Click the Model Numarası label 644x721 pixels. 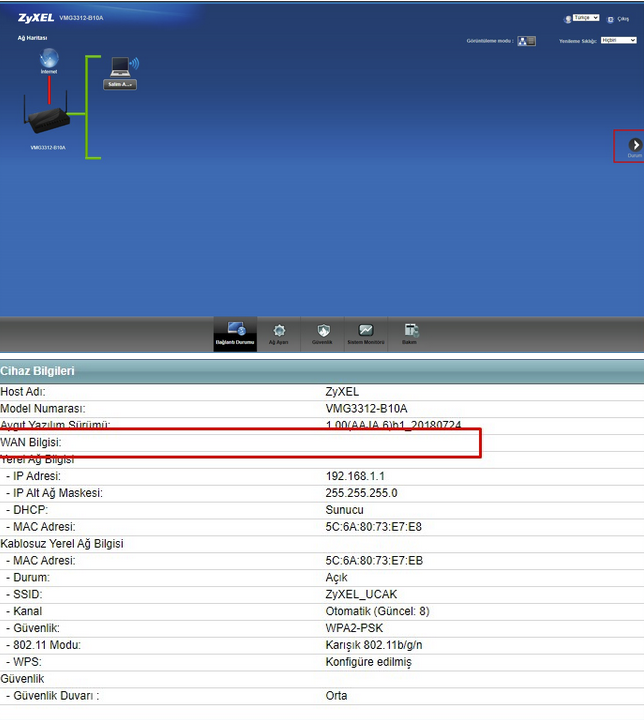(x=43, y=409)
